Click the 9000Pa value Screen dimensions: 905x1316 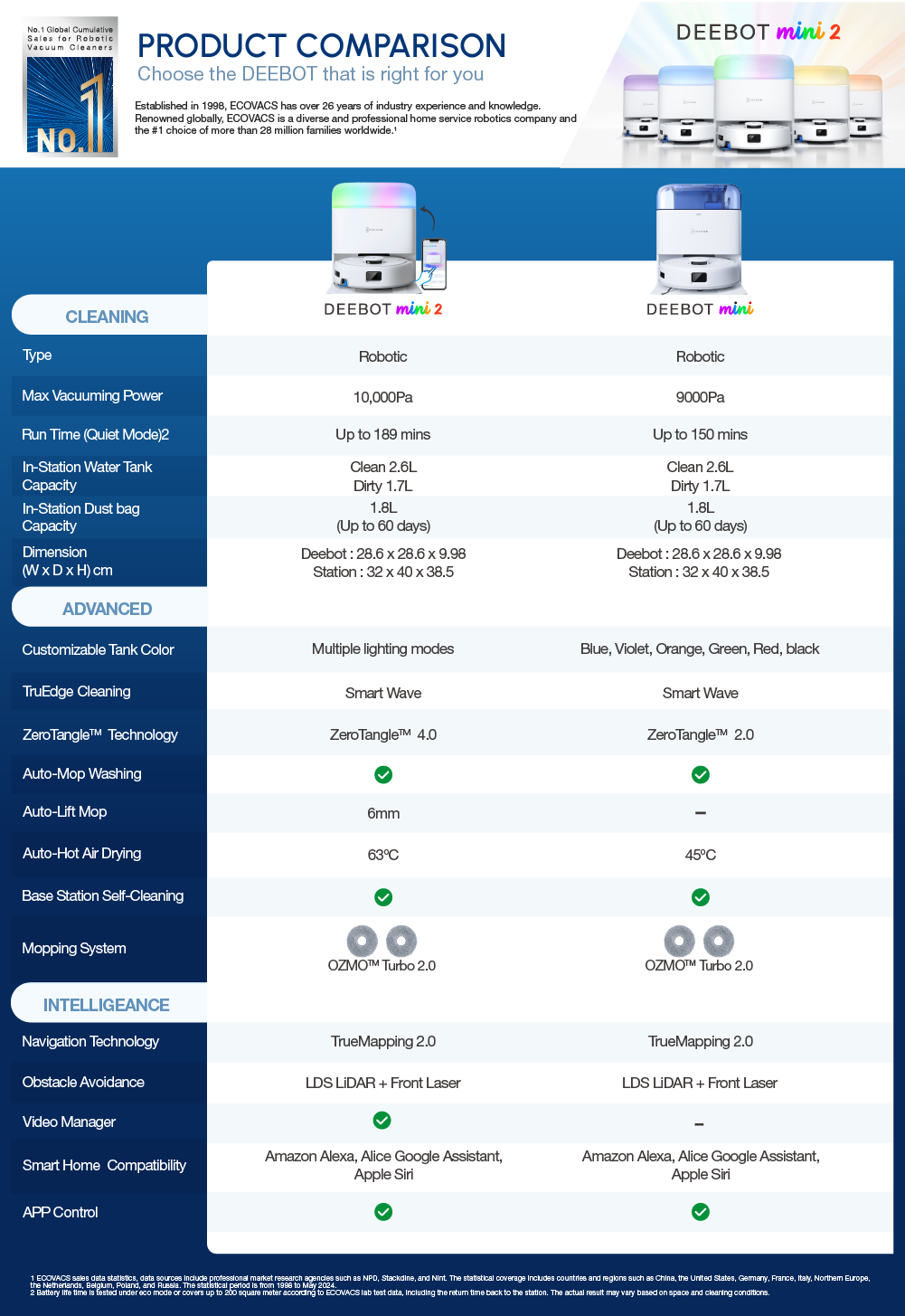tap(701, 397)
